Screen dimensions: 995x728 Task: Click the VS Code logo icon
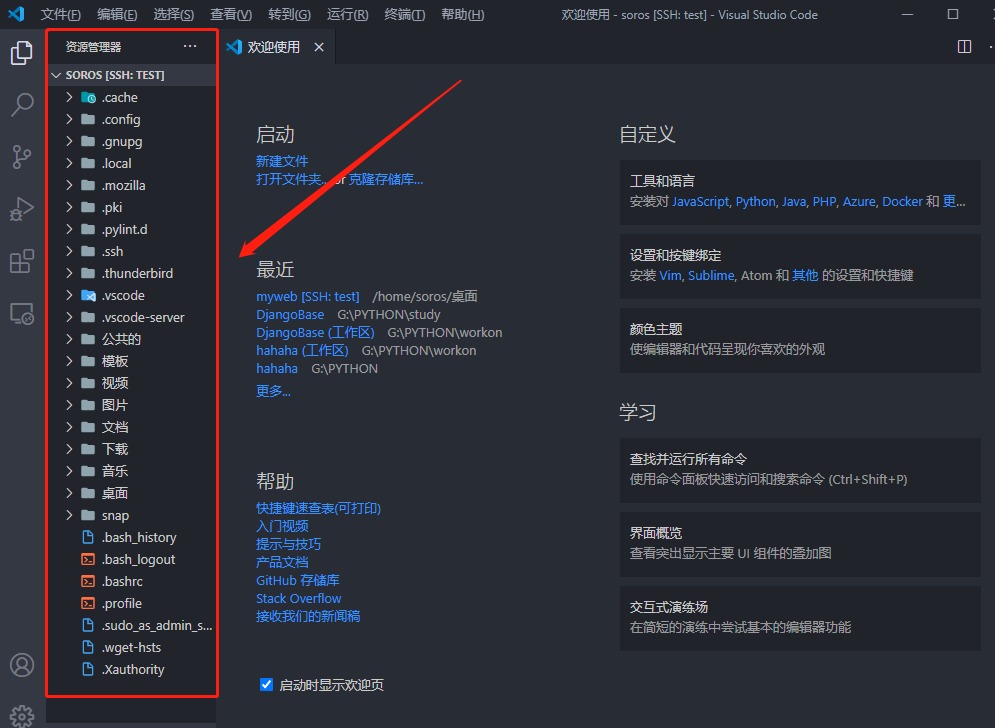pos(16,13)
